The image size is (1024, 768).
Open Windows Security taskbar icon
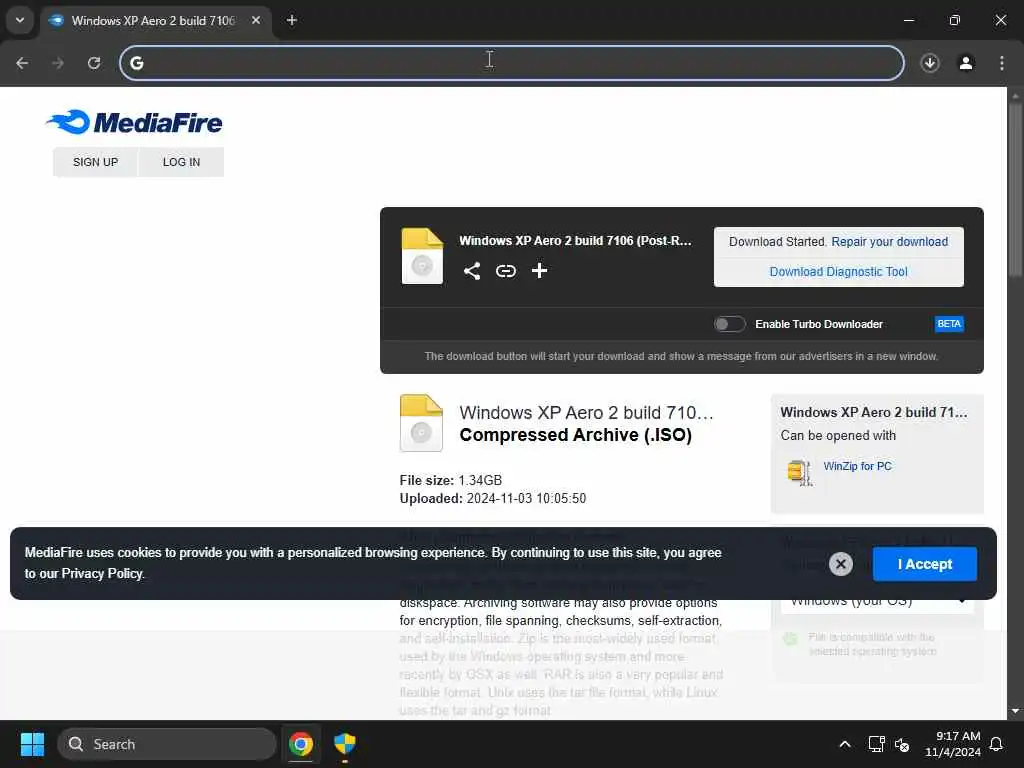tap(345, 744)
